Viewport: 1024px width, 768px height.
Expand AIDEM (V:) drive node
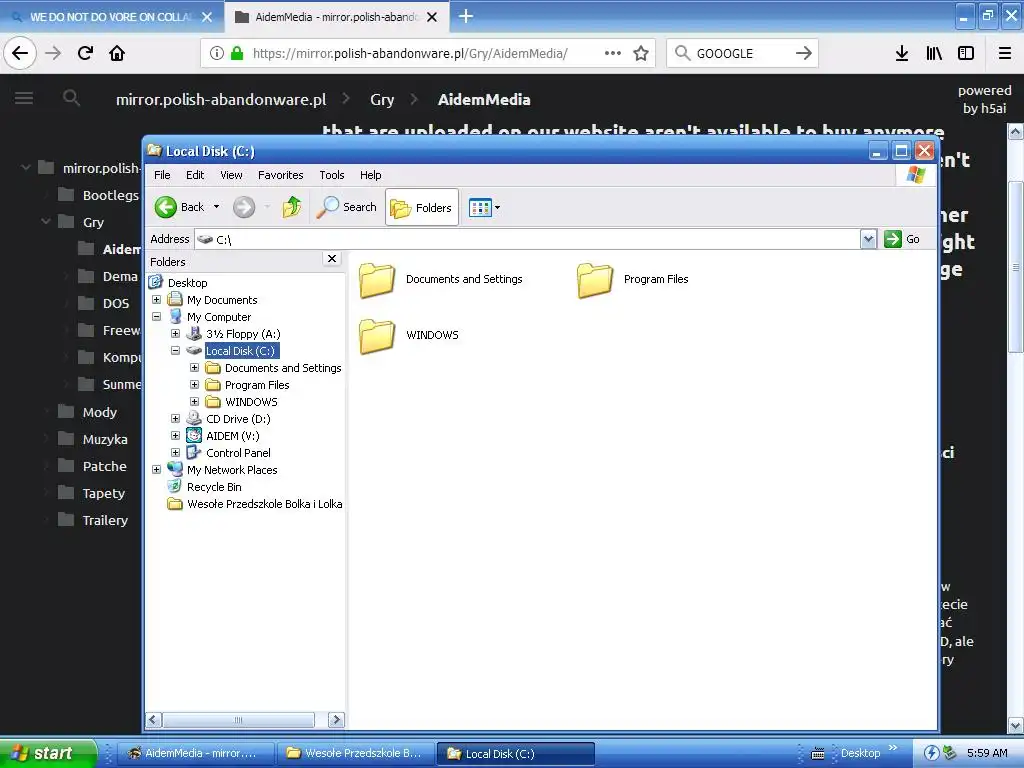(176, 436)
